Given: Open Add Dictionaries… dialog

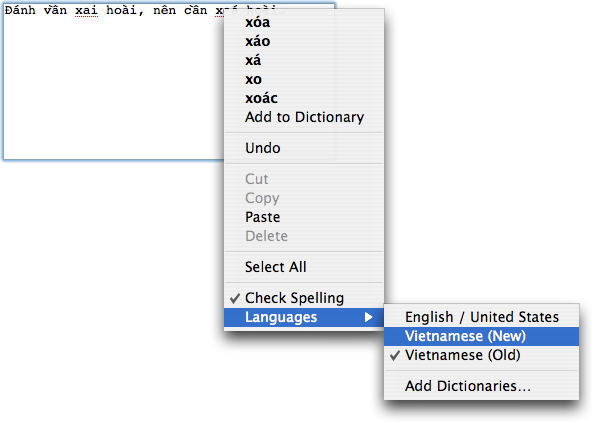Looking at the screenshot, I should (481, 386).
